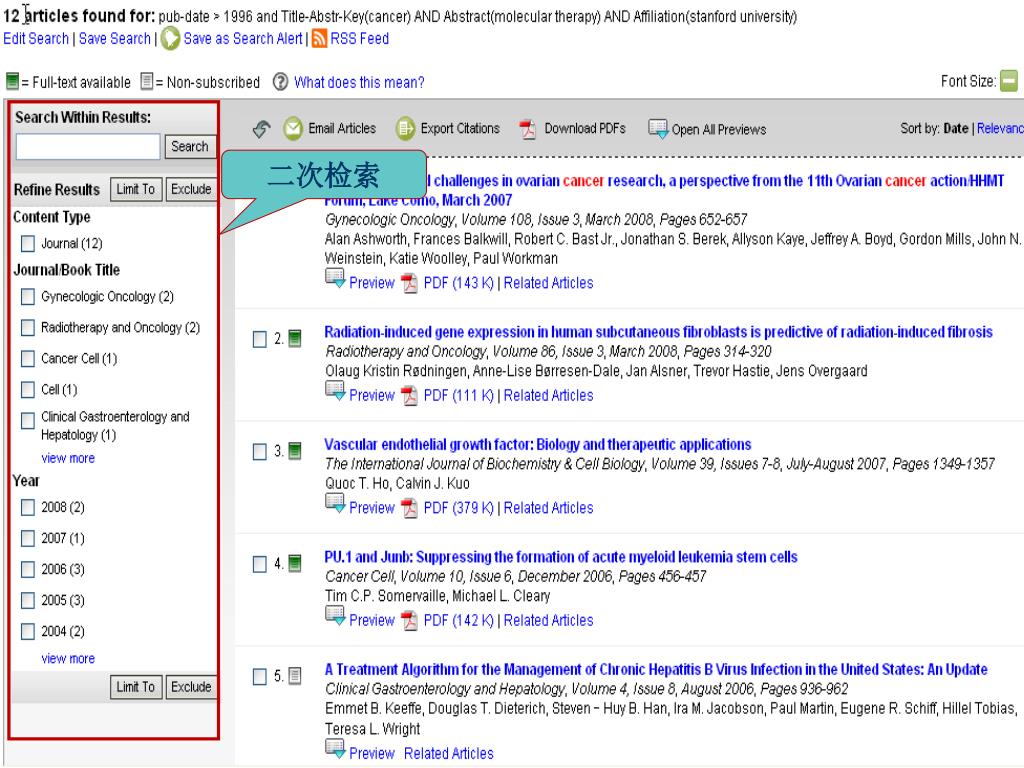1024x768 pixels.
Task: Expand 'view more' under the Year list
Action: pos(68,659)
